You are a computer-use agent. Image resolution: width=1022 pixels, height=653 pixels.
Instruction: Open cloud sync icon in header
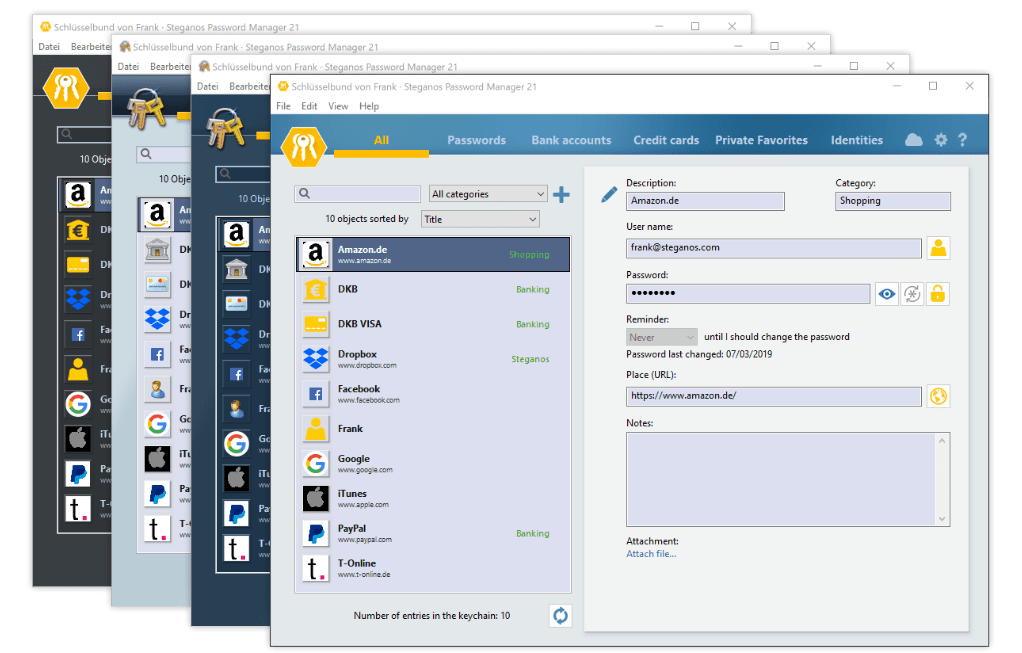tap(914, 140)
